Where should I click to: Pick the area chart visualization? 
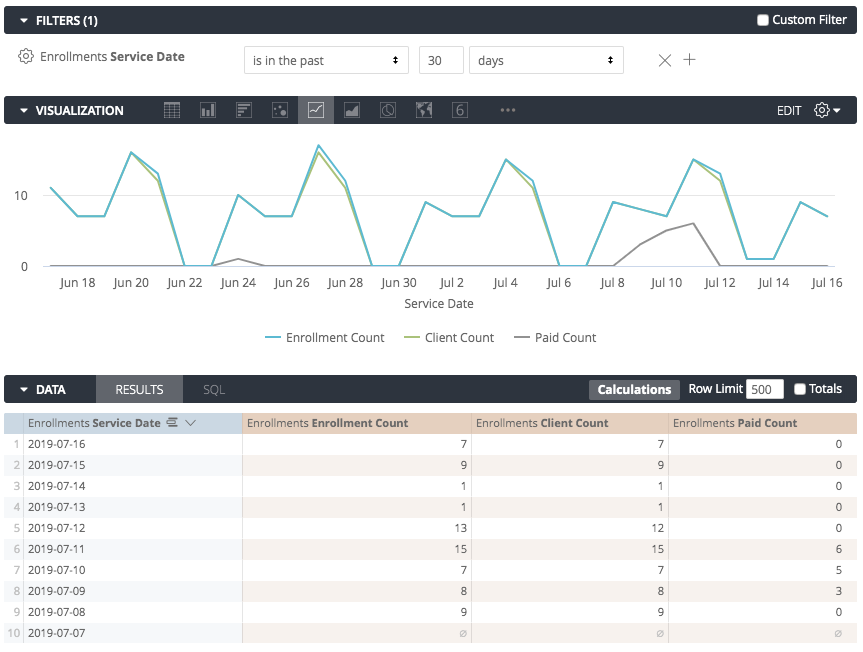click(x=352, y=111)
